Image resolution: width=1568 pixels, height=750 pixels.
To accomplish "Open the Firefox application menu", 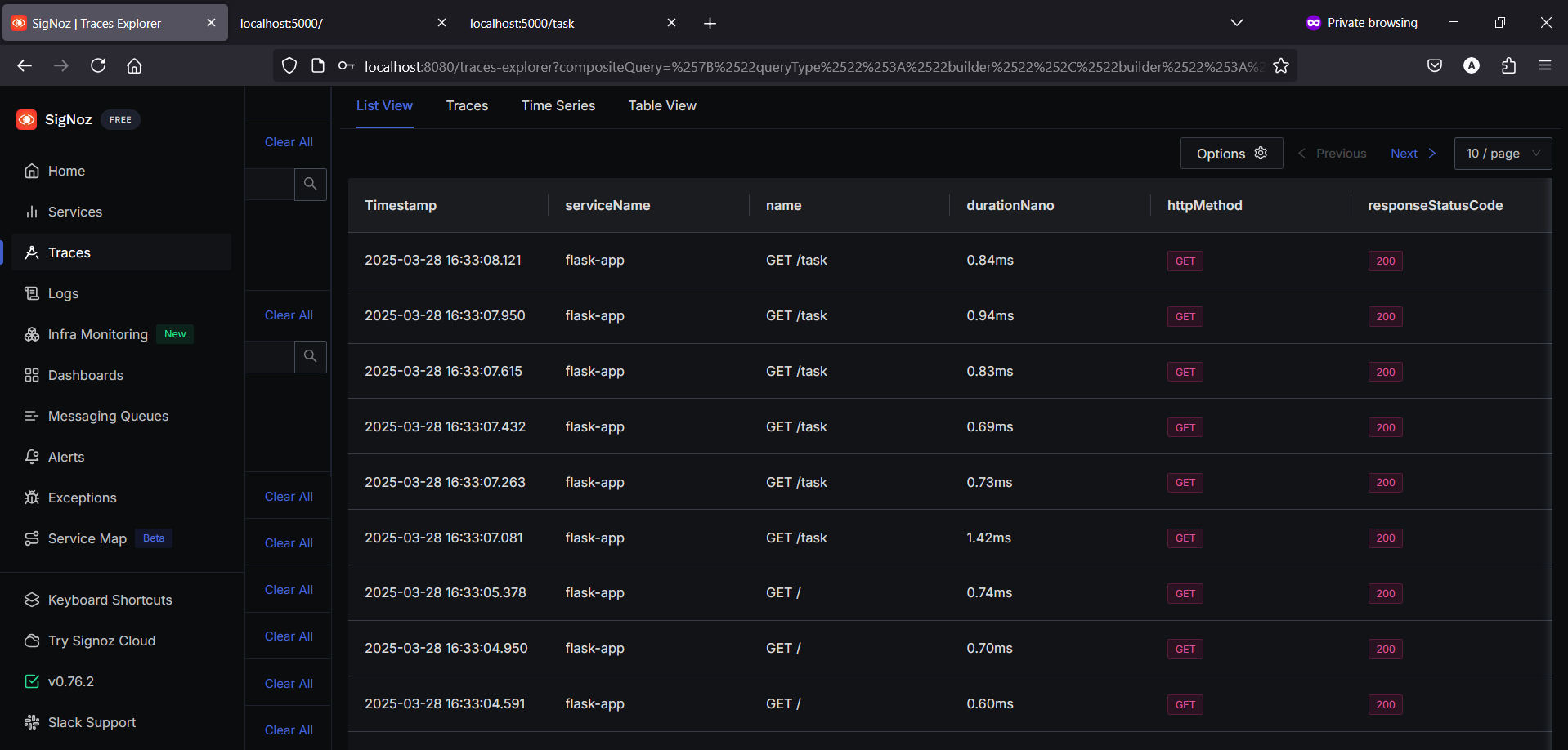I will click(1545, 65).
